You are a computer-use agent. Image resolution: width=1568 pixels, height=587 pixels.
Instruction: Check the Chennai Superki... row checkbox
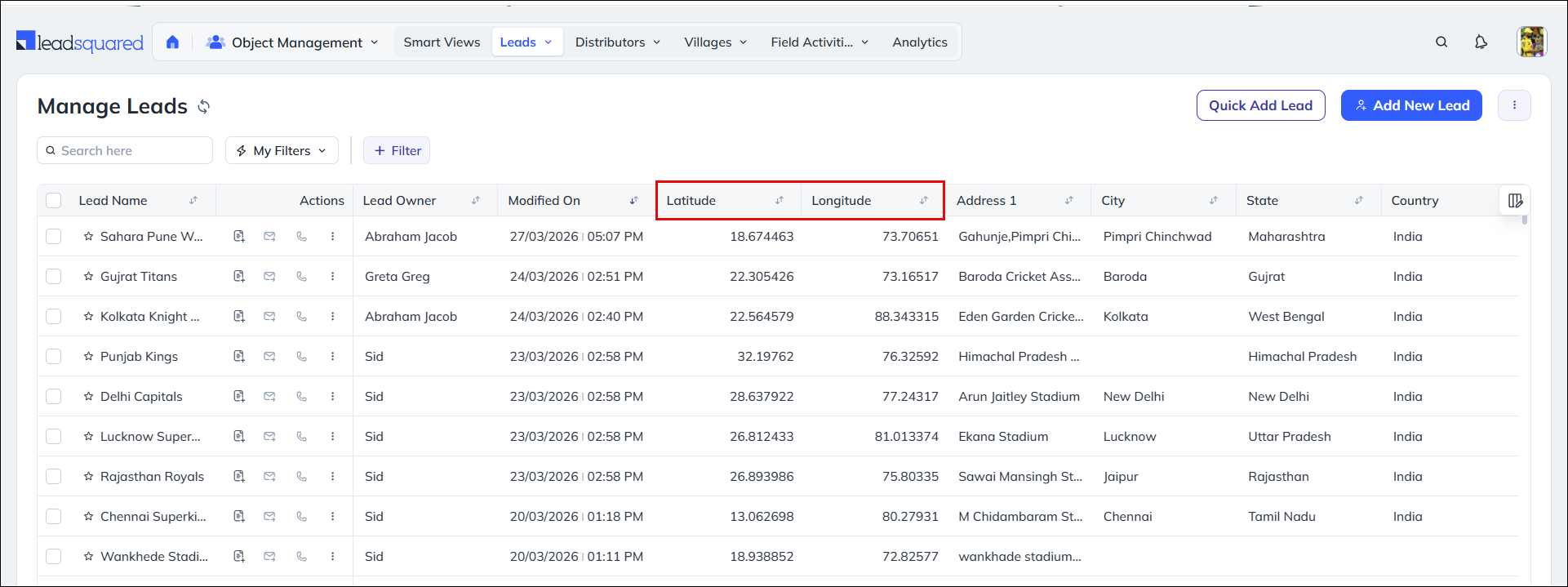[54, 517]
